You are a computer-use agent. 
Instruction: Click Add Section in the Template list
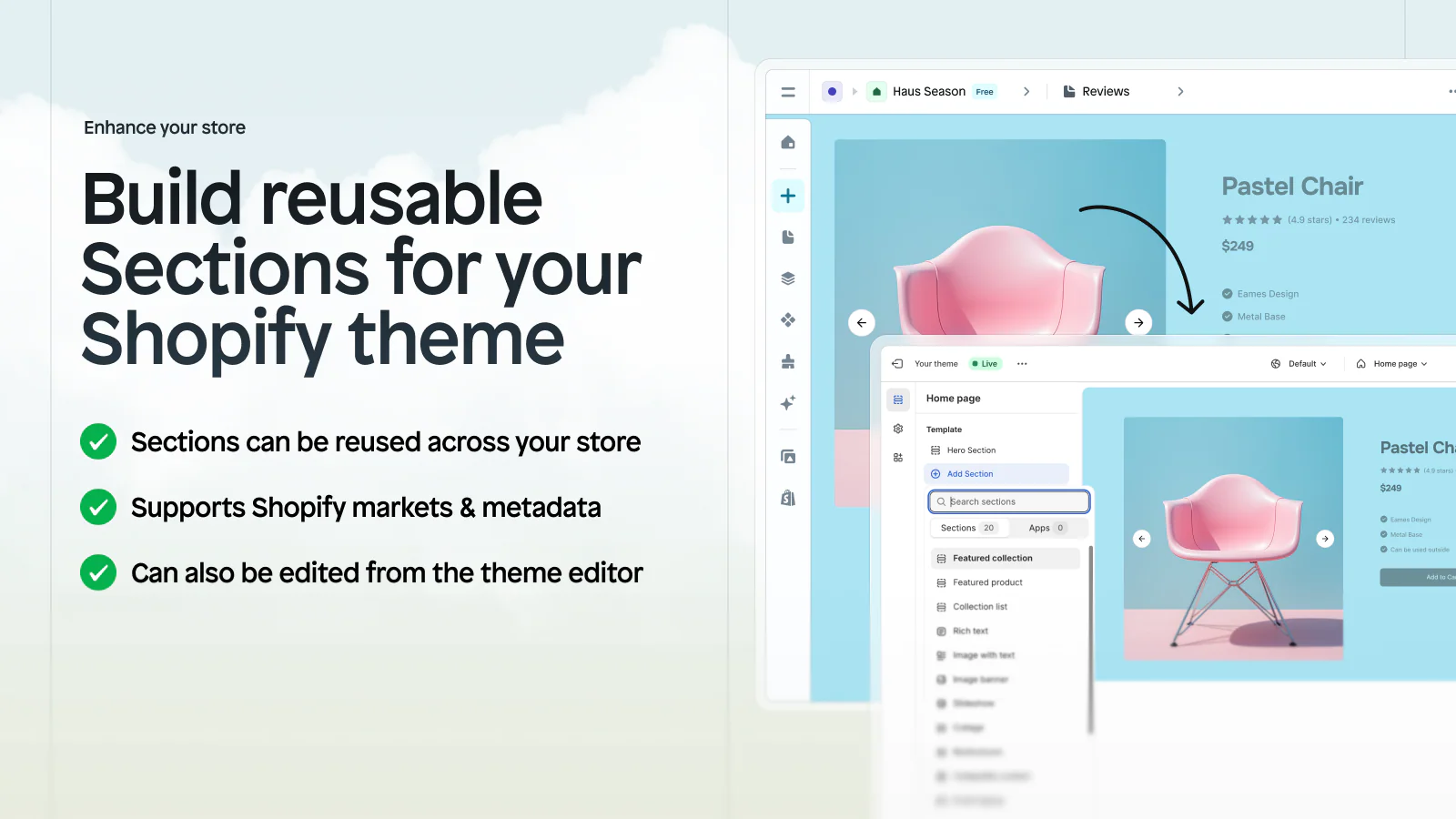tap(996, 474)
